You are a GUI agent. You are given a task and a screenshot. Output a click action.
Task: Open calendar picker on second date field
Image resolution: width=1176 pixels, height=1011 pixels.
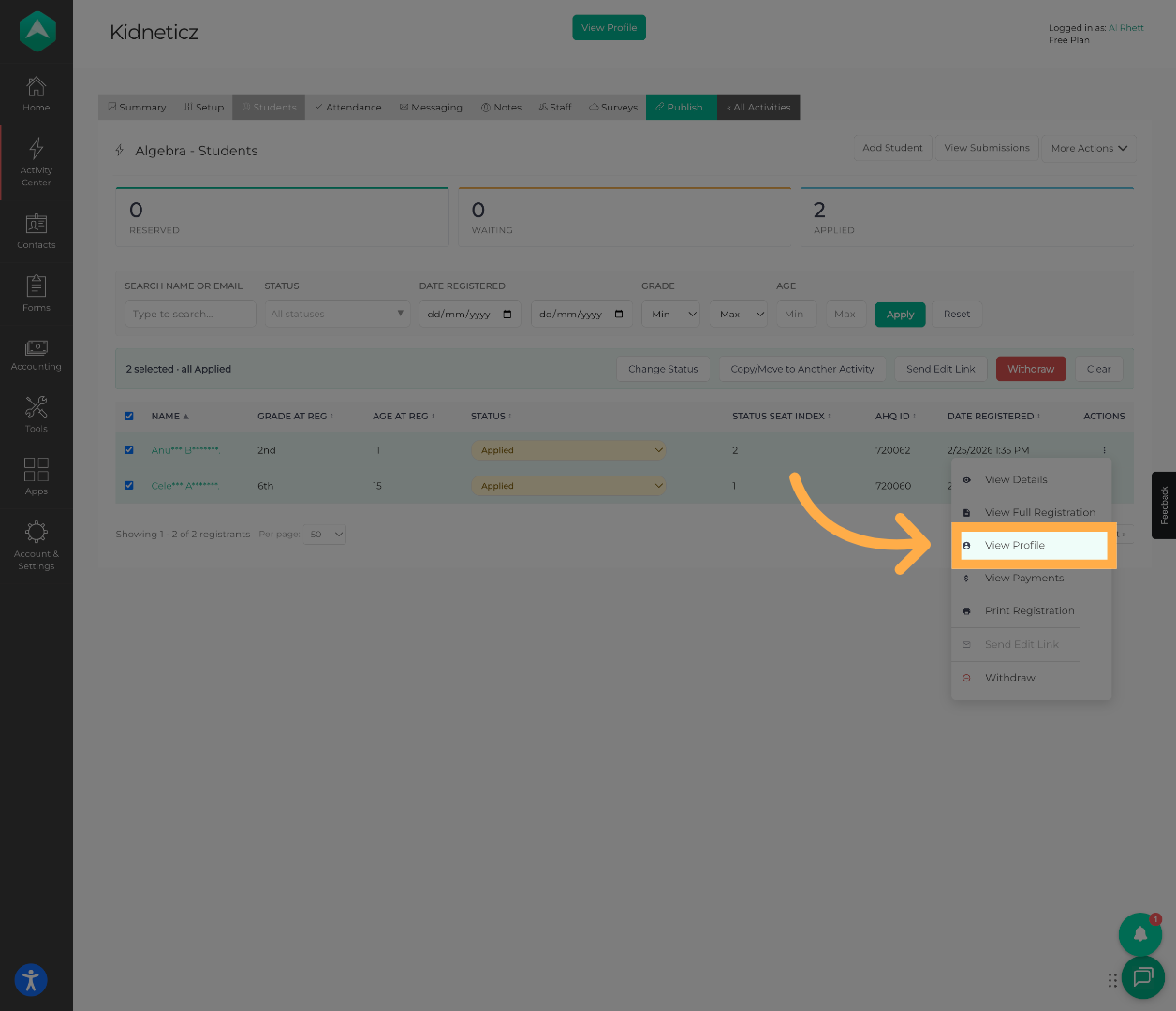pos(619,314)
